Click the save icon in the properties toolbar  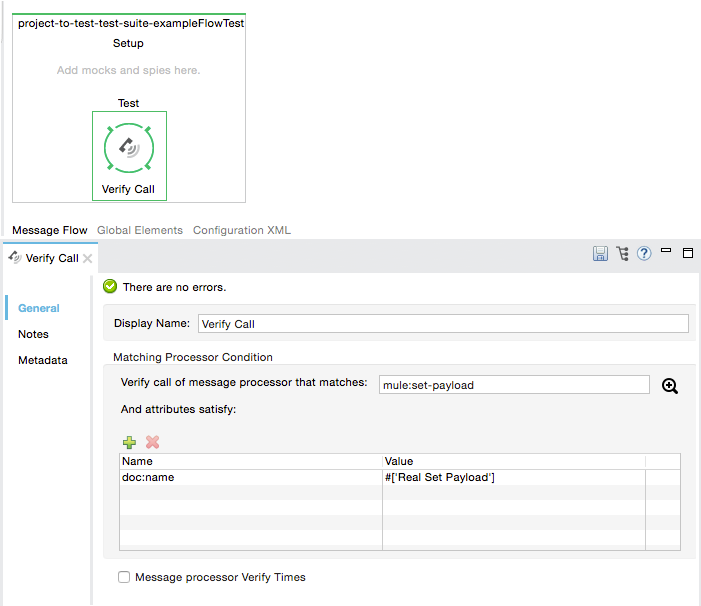point(600,253)
